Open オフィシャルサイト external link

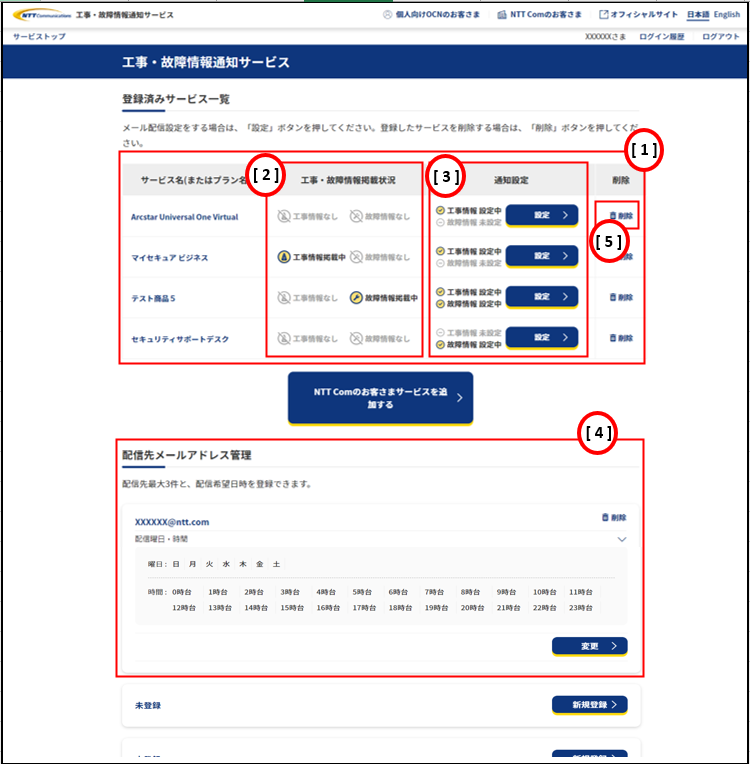click(638, 15)
